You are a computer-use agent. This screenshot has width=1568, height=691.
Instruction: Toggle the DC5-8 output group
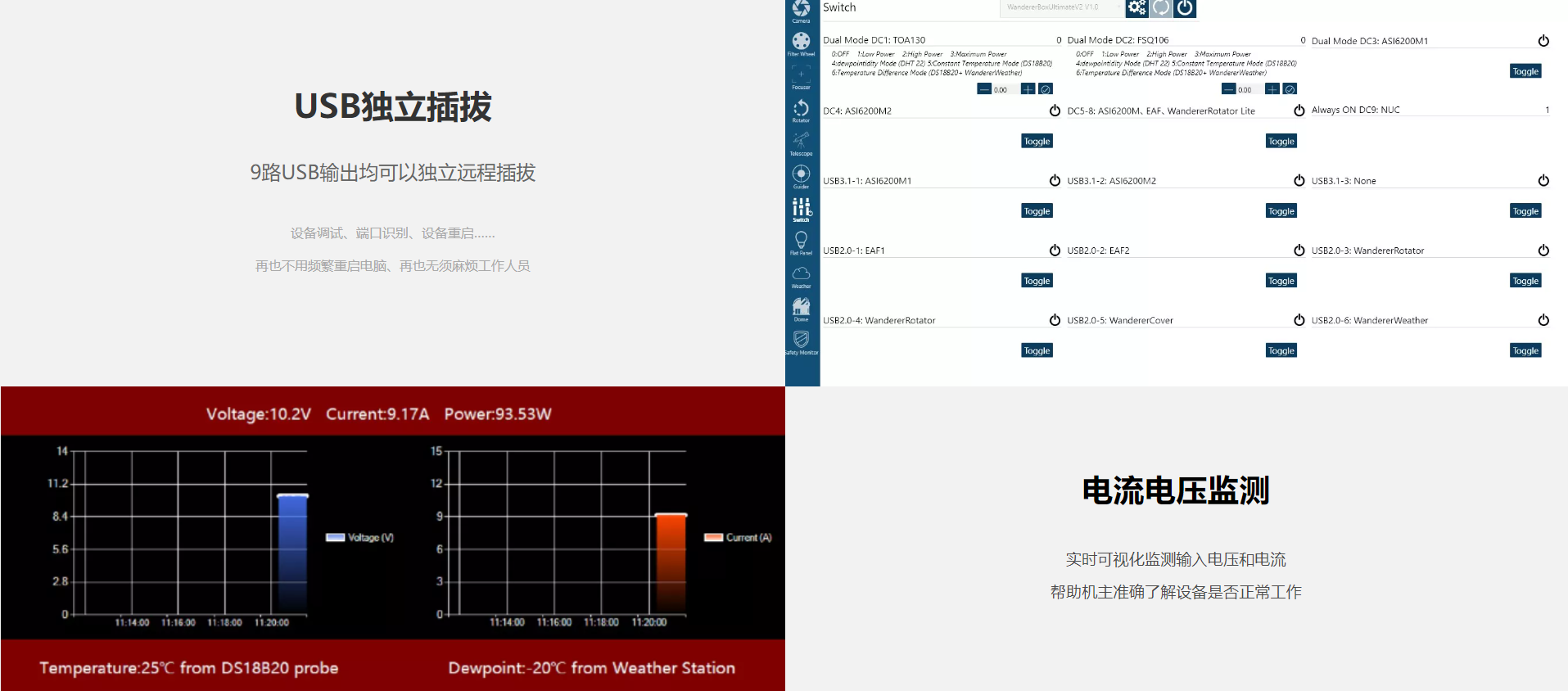(x=1281, y=141)
